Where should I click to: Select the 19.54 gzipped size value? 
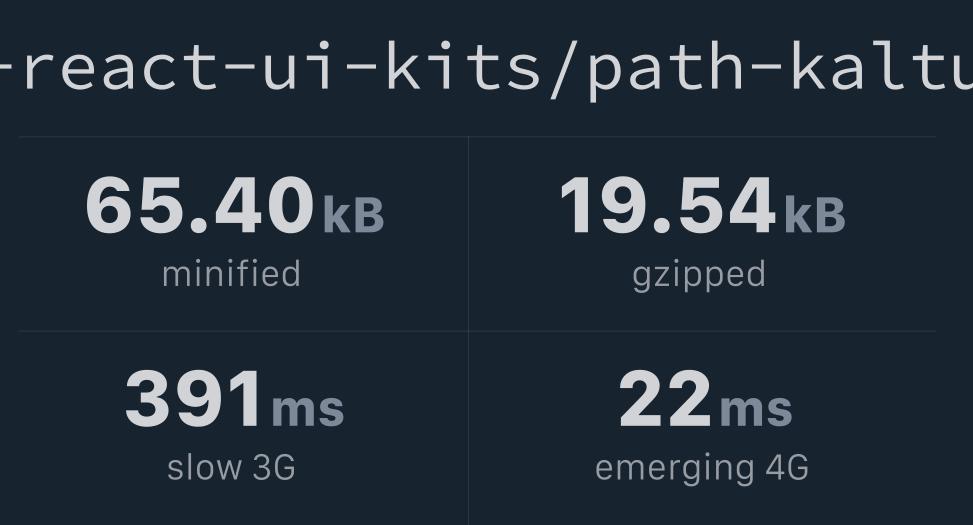point(667,204)
